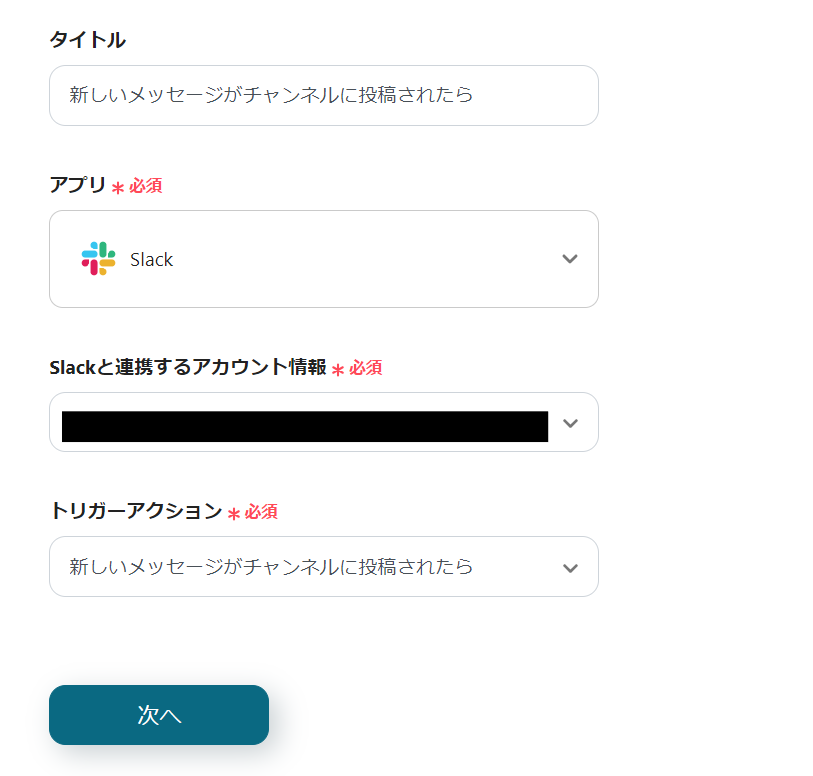Click the Slack logo icon

[x=98, y=259]
